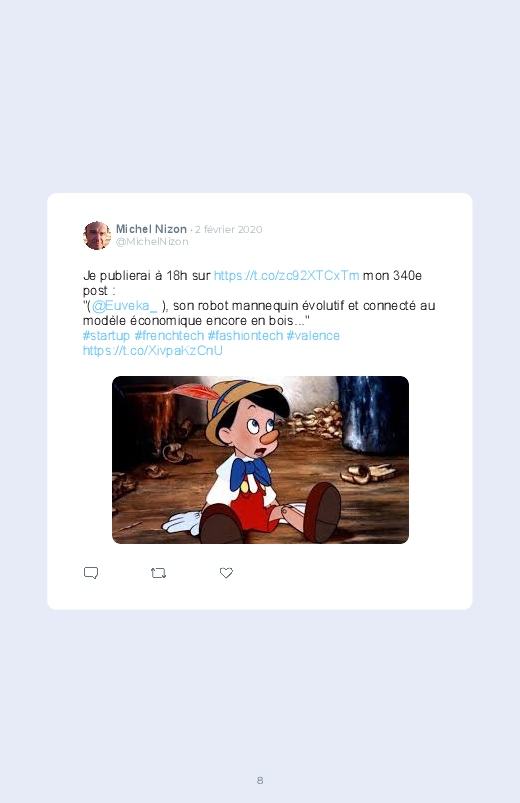The height and width of the screenshot is (803, 520).
Task: Select the #valence hashtag
Action: click(313, 335)
